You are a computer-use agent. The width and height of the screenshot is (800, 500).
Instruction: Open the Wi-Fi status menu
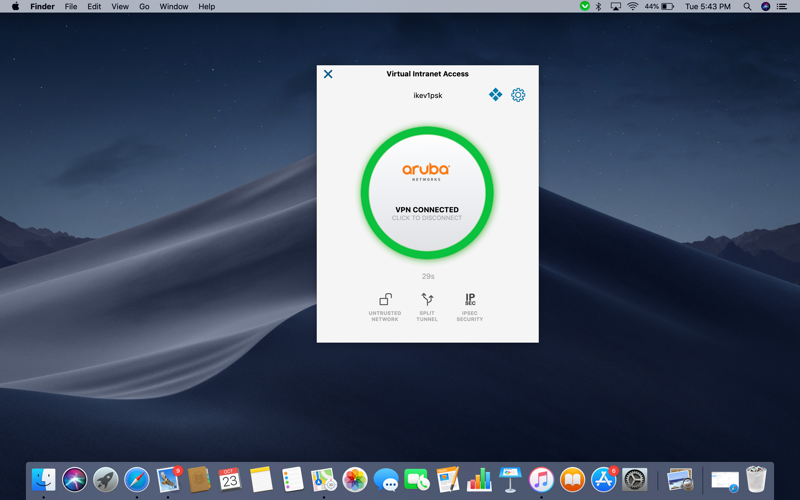[x=633, y=6]
